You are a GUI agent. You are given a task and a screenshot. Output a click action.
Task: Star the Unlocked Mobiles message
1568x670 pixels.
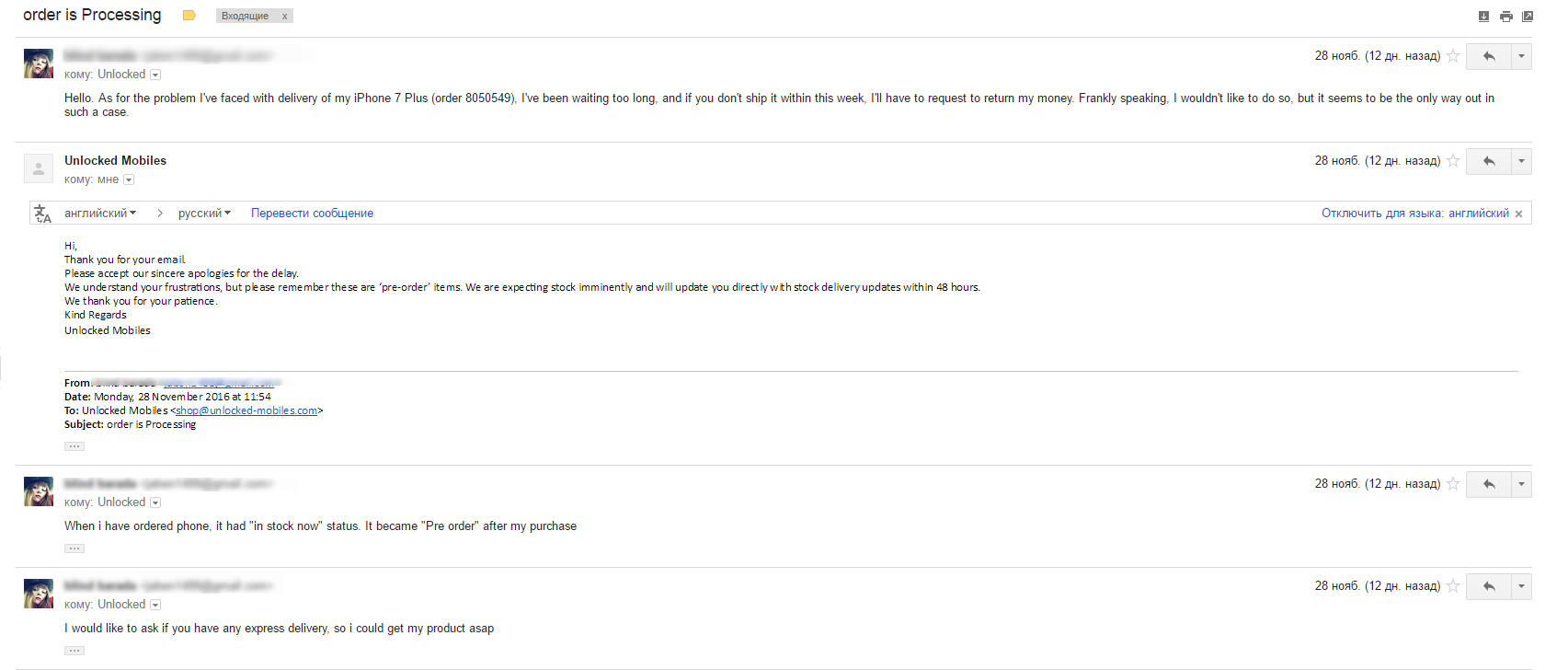1453,161
